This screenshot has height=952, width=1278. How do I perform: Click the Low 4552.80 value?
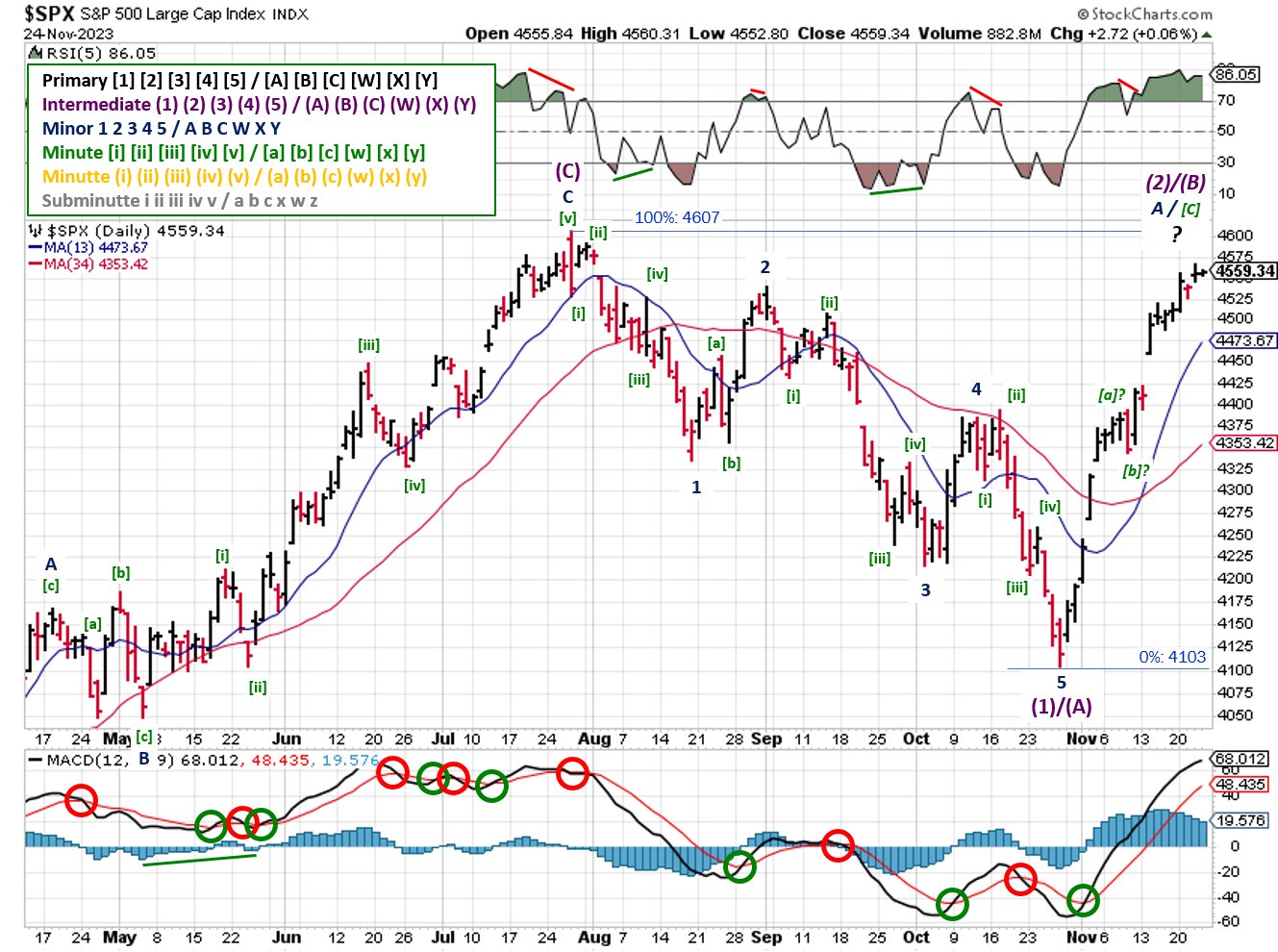[739, 34]
